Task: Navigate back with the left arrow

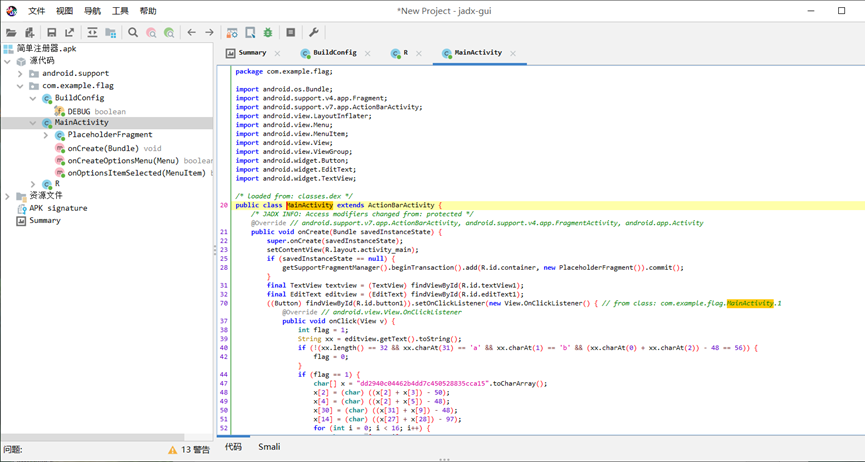Action: pos(192,33)
